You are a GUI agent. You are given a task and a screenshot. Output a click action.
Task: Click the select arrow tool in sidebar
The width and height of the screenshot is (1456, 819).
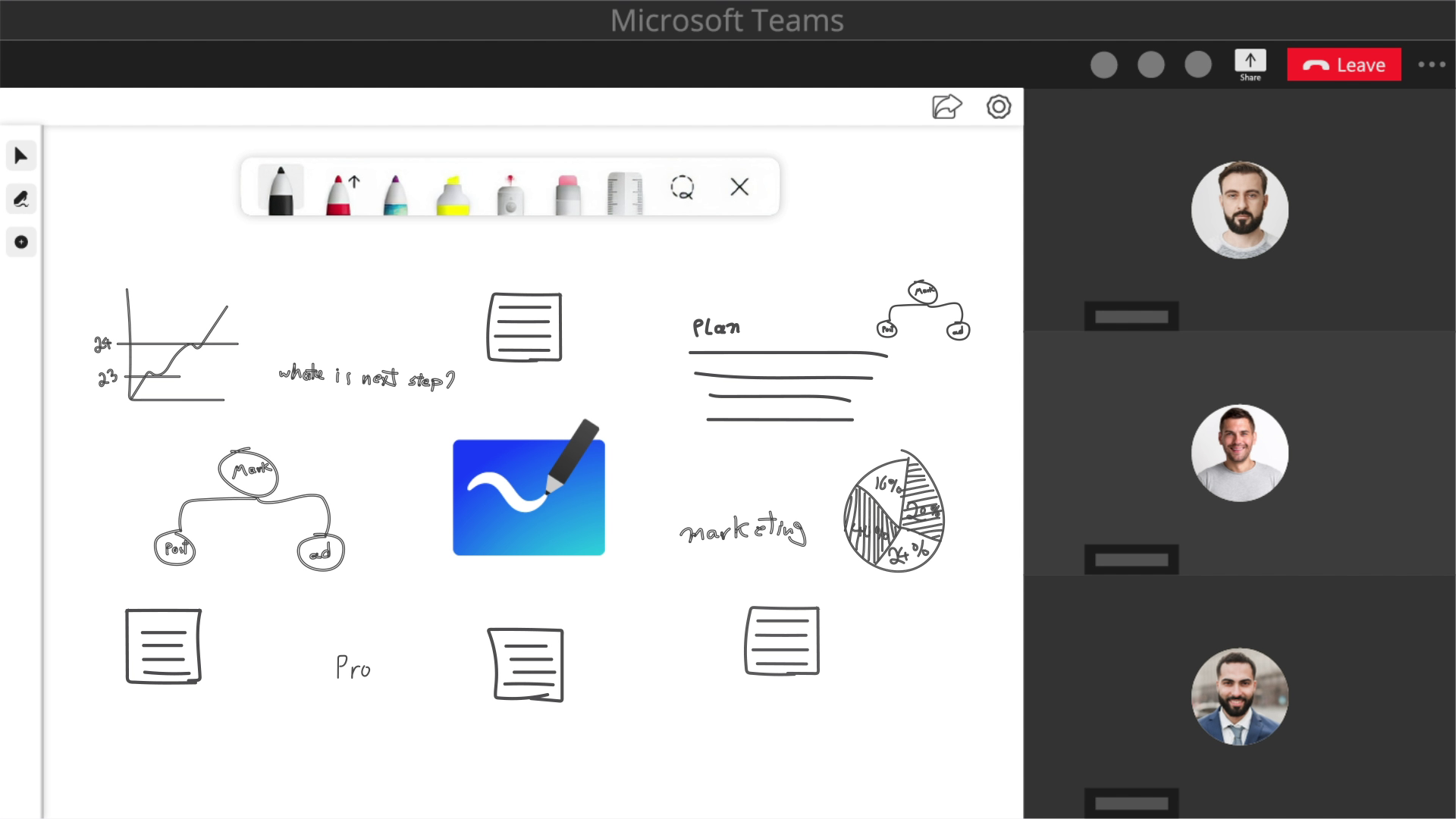pos(21,155)
